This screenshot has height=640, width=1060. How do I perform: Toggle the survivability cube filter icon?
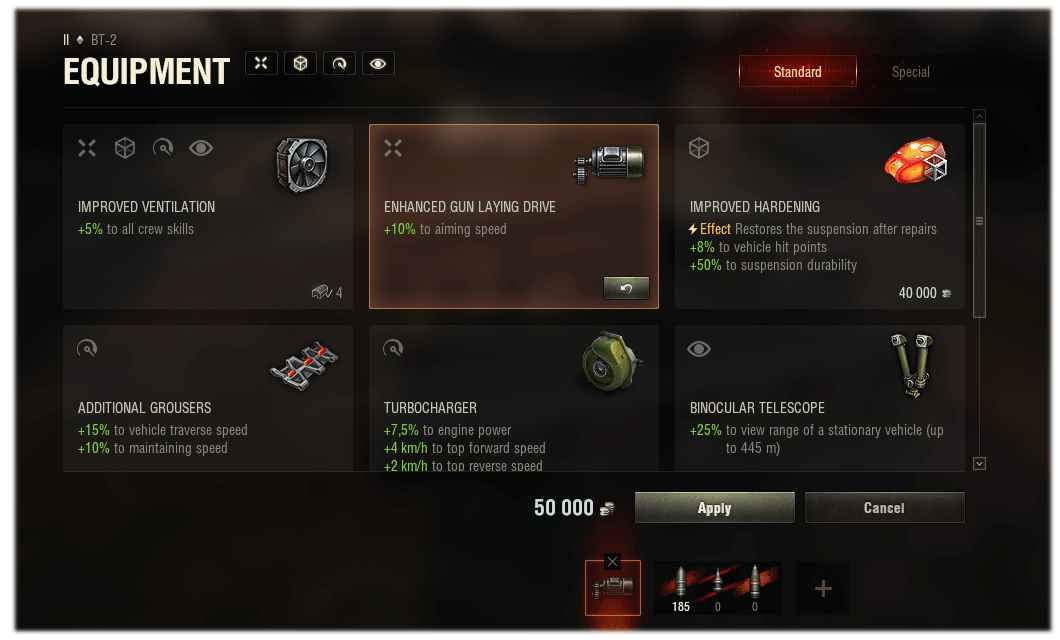300,64
